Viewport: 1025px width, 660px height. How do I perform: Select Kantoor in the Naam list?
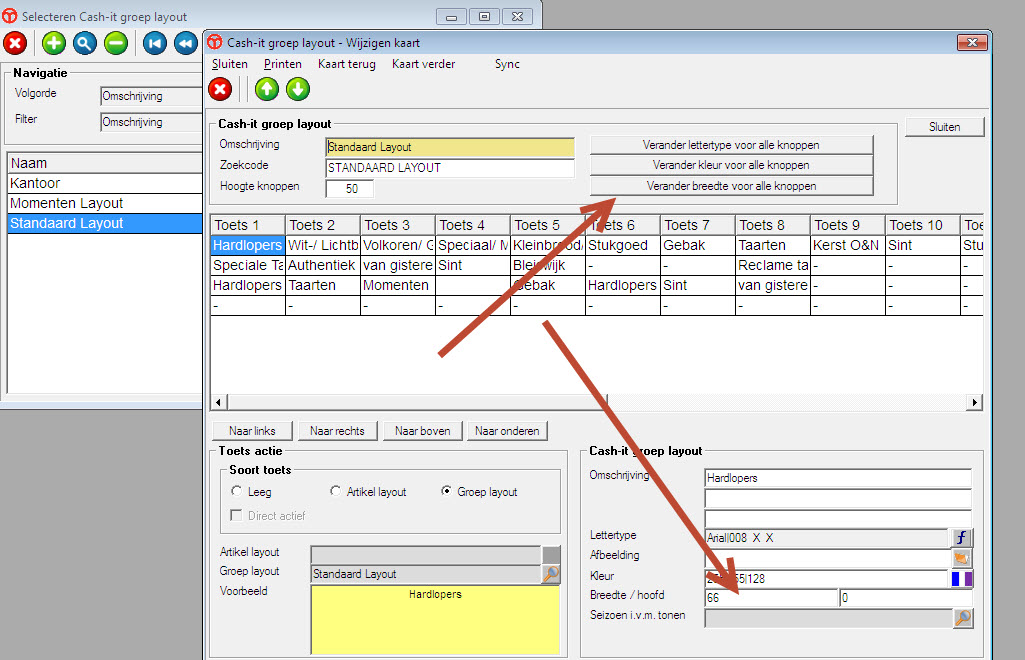point(105,183)
